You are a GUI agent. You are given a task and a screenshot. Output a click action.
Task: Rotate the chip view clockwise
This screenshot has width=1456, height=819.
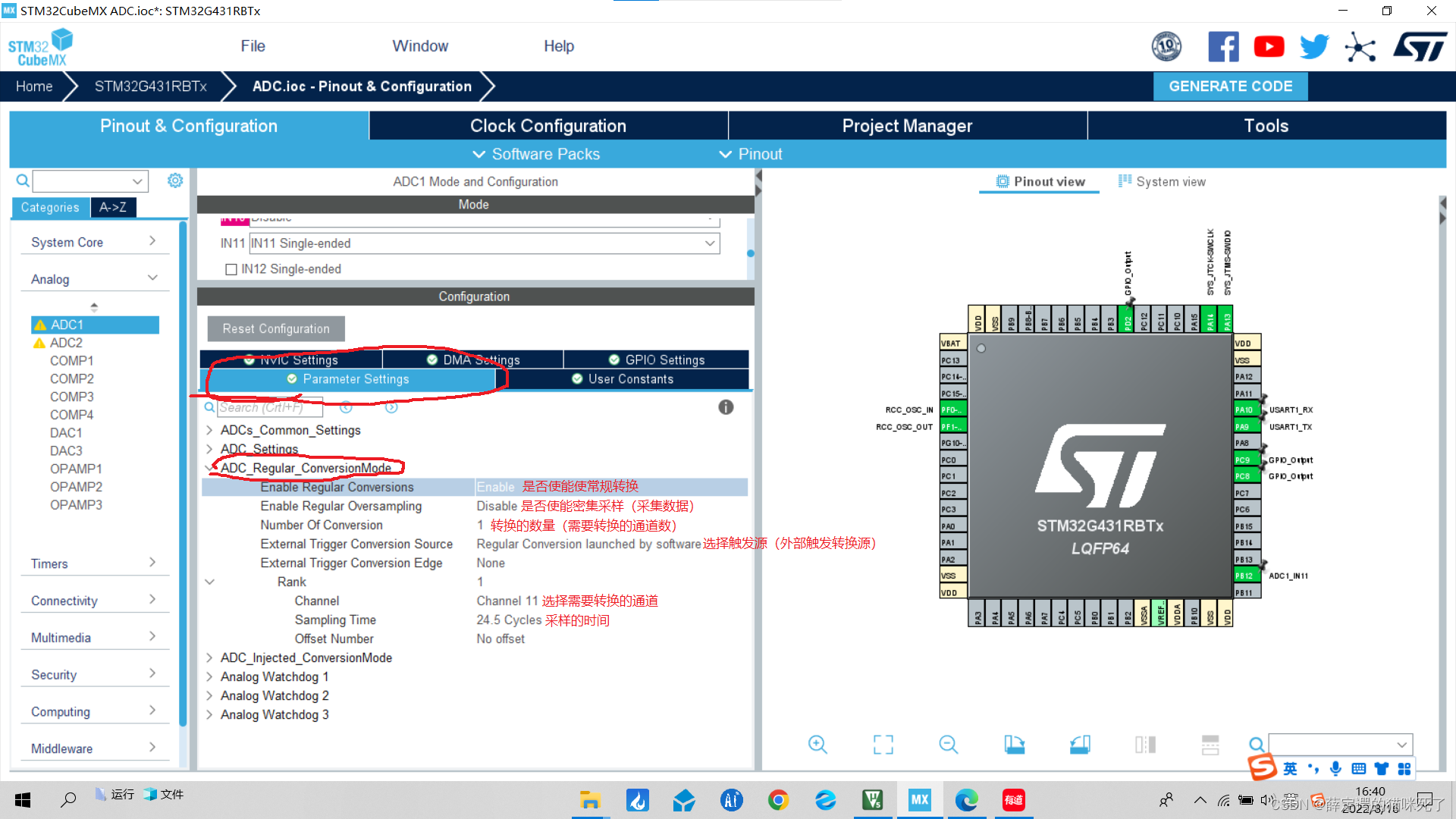1014,745
